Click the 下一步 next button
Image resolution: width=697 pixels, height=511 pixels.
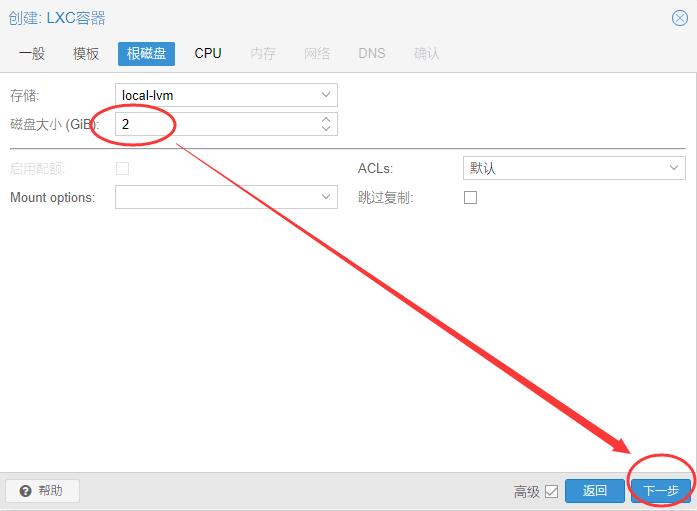click(x=661, y=491)
